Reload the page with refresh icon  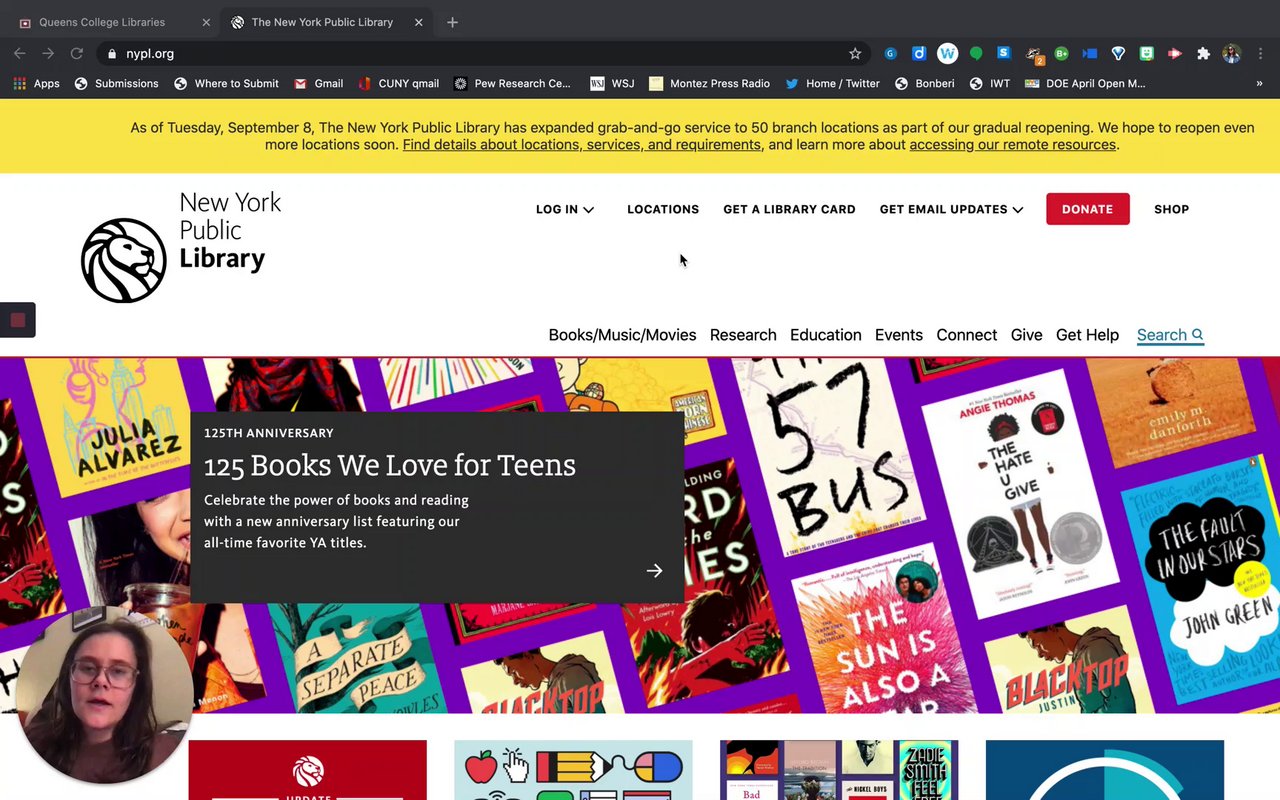[x=76, y=53]
